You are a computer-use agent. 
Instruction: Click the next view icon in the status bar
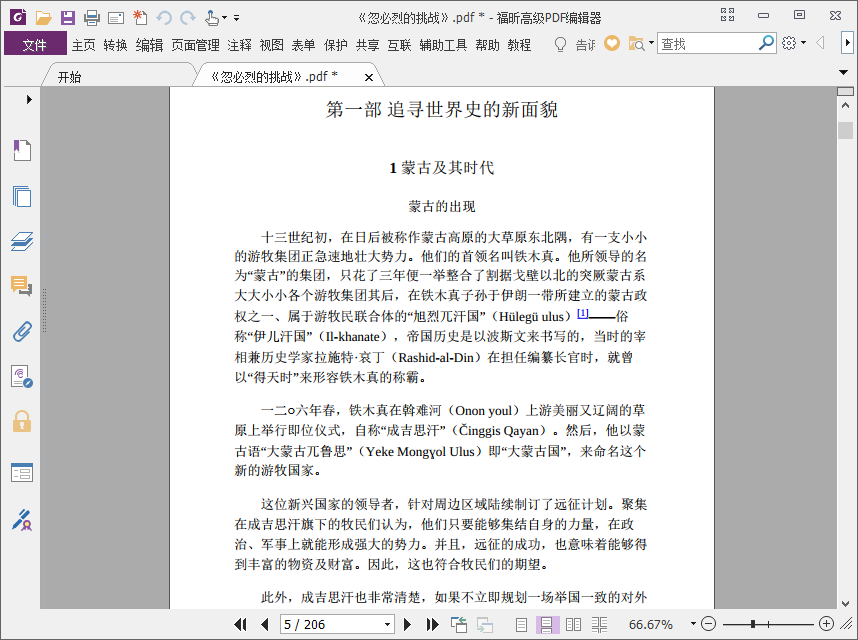pos(485,624)
